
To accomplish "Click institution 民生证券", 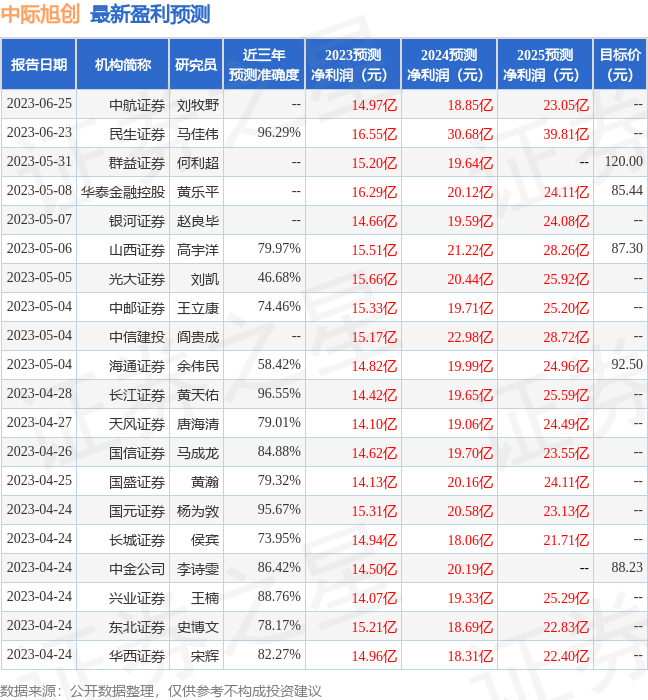I will (x=137, y=134).
